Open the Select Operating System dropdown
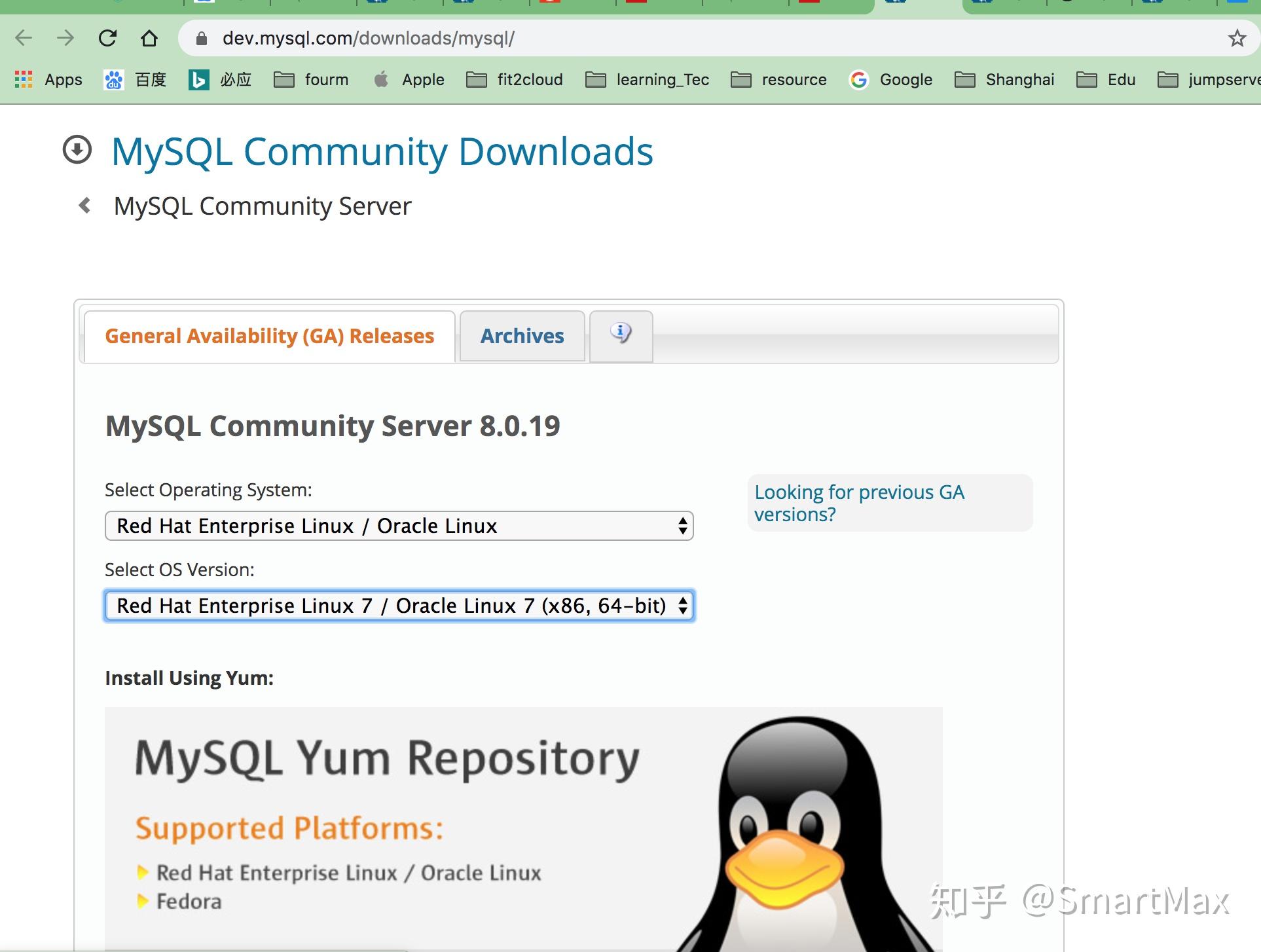 399,526
